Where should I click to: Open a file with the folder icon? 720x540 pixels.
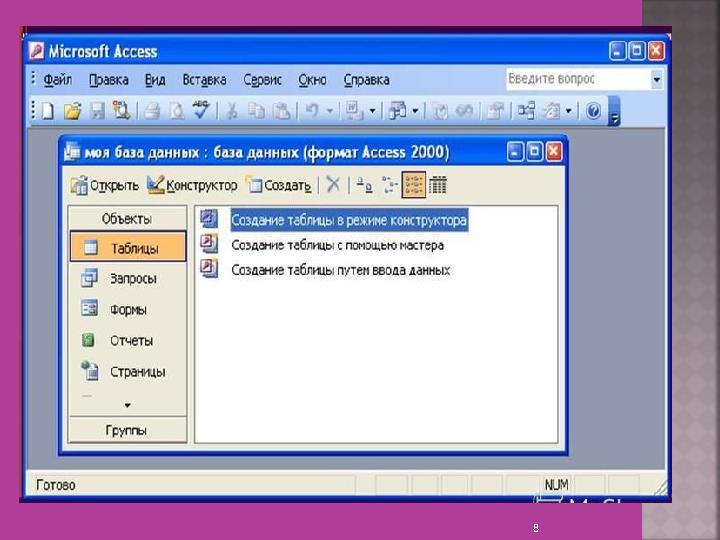click(x=72, y=111)
